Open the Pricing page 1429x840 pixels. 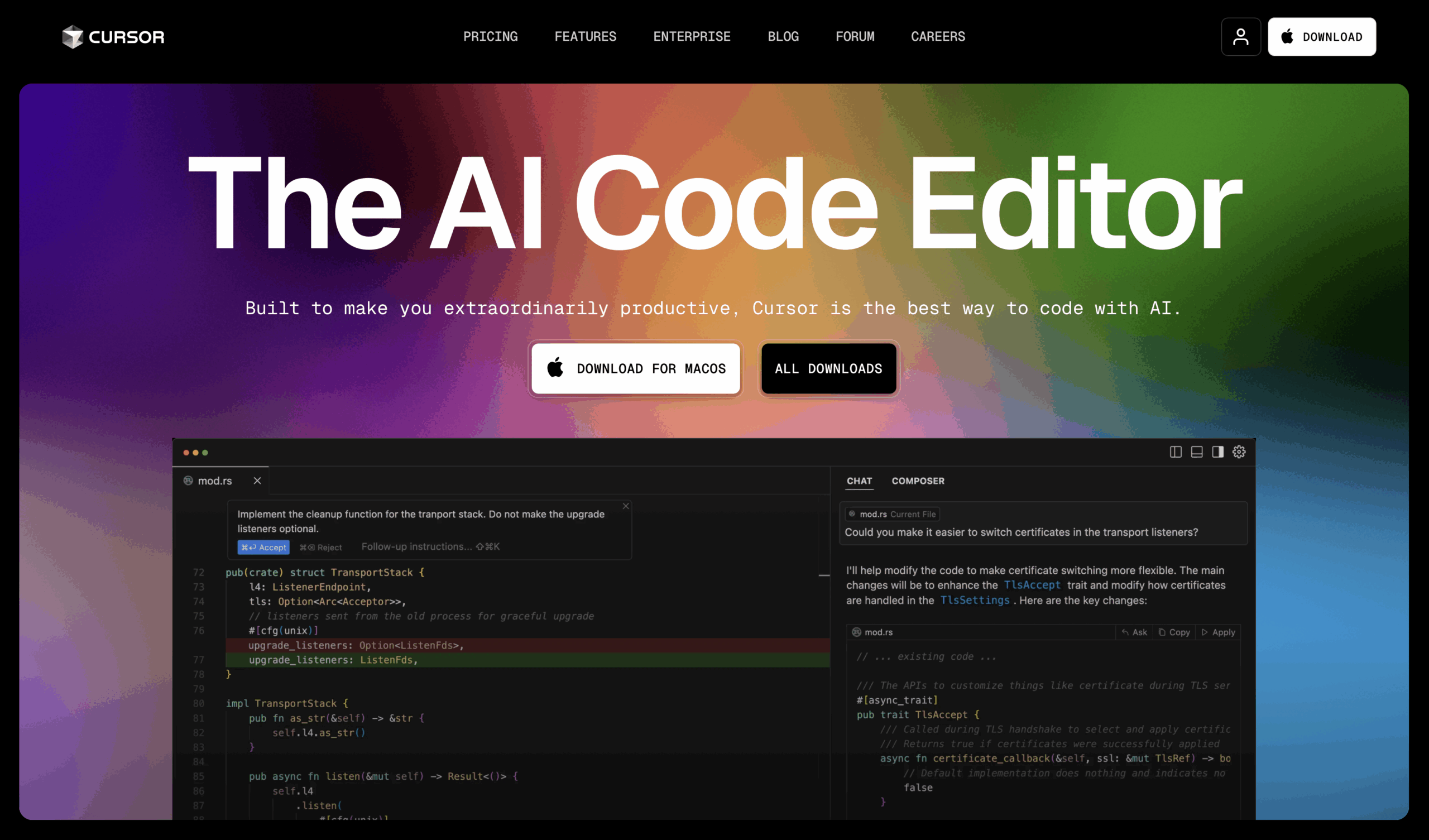coord(491,37)
